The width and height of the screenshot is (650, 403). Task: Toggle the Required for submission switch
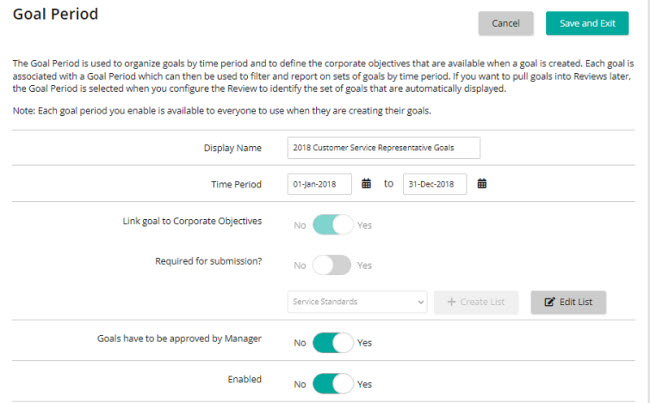tap(332, 265)
